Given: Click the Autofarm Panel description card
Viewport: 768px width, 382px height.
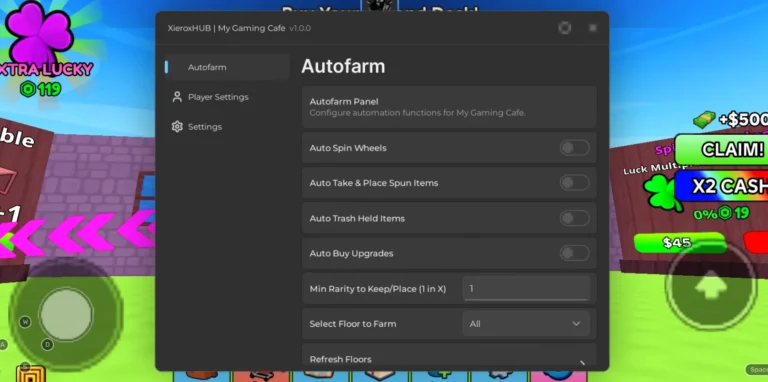Looking at the screenshot, I should (x=449, y=107).
